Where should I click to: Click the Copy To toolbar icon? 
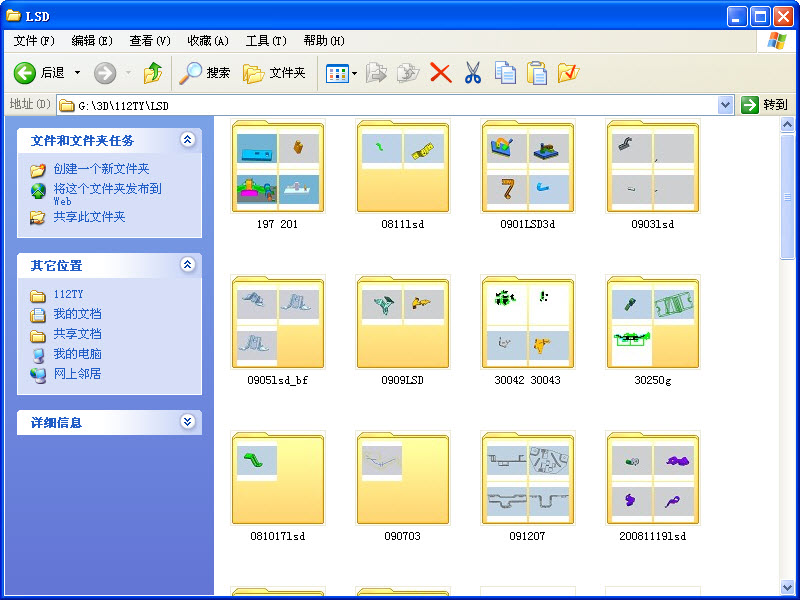point(408,73)
